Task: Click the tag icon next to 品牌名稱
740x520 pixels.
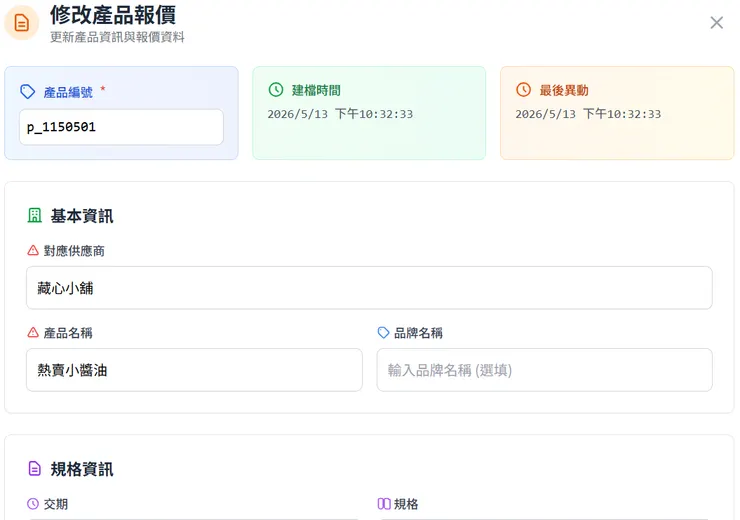Action: point(383,332)
